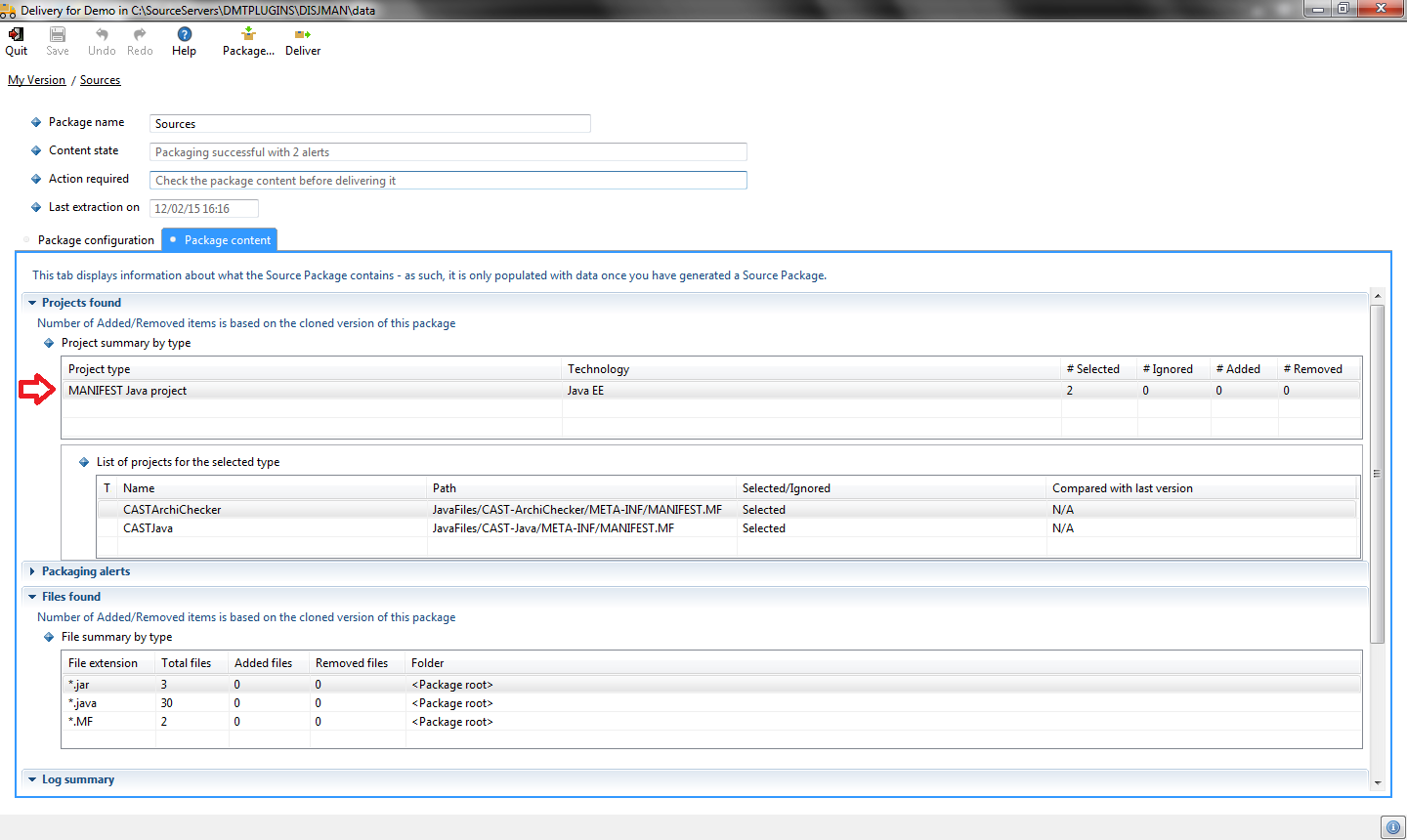Click the Package name input field
Viewport: 1407px width, 840px height.
369,124
